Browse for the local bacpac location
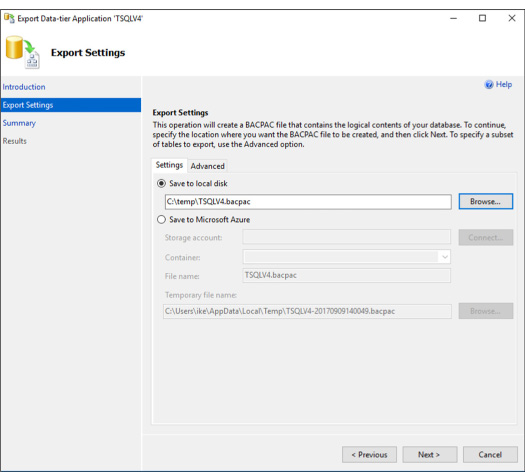The image size is (525, 472). (485, 202)
